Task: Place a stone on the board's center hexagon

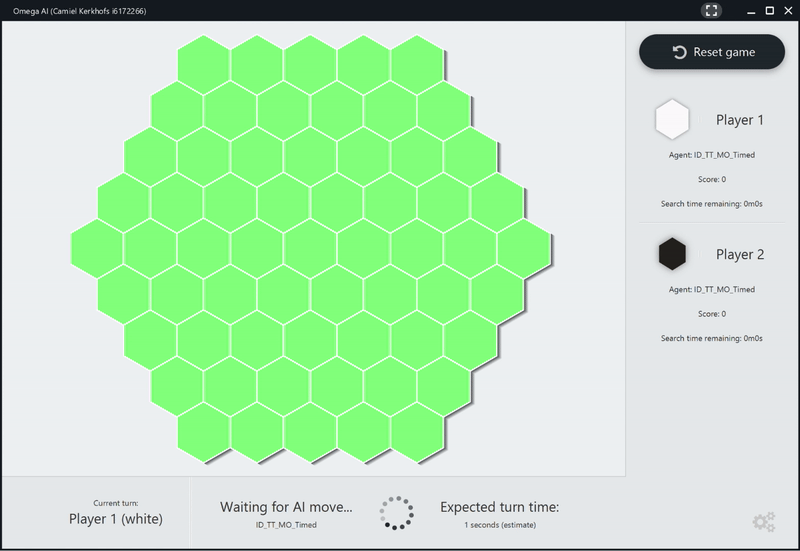Action: coord(310,245)
